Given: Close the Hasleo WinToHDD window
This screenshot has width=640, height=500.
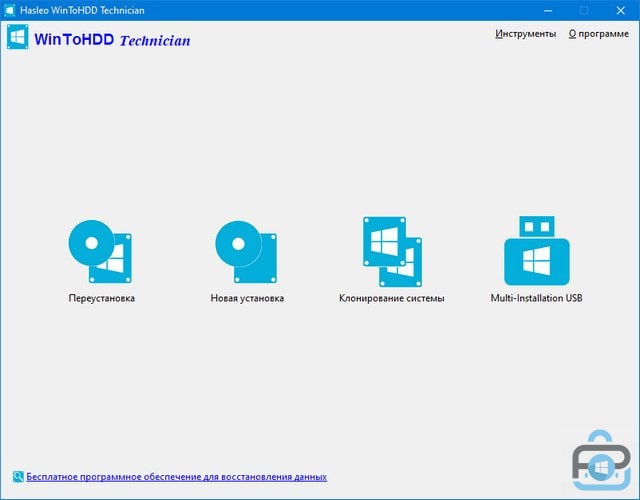Looking at the screenshot, I should click(x=620, y=10).
